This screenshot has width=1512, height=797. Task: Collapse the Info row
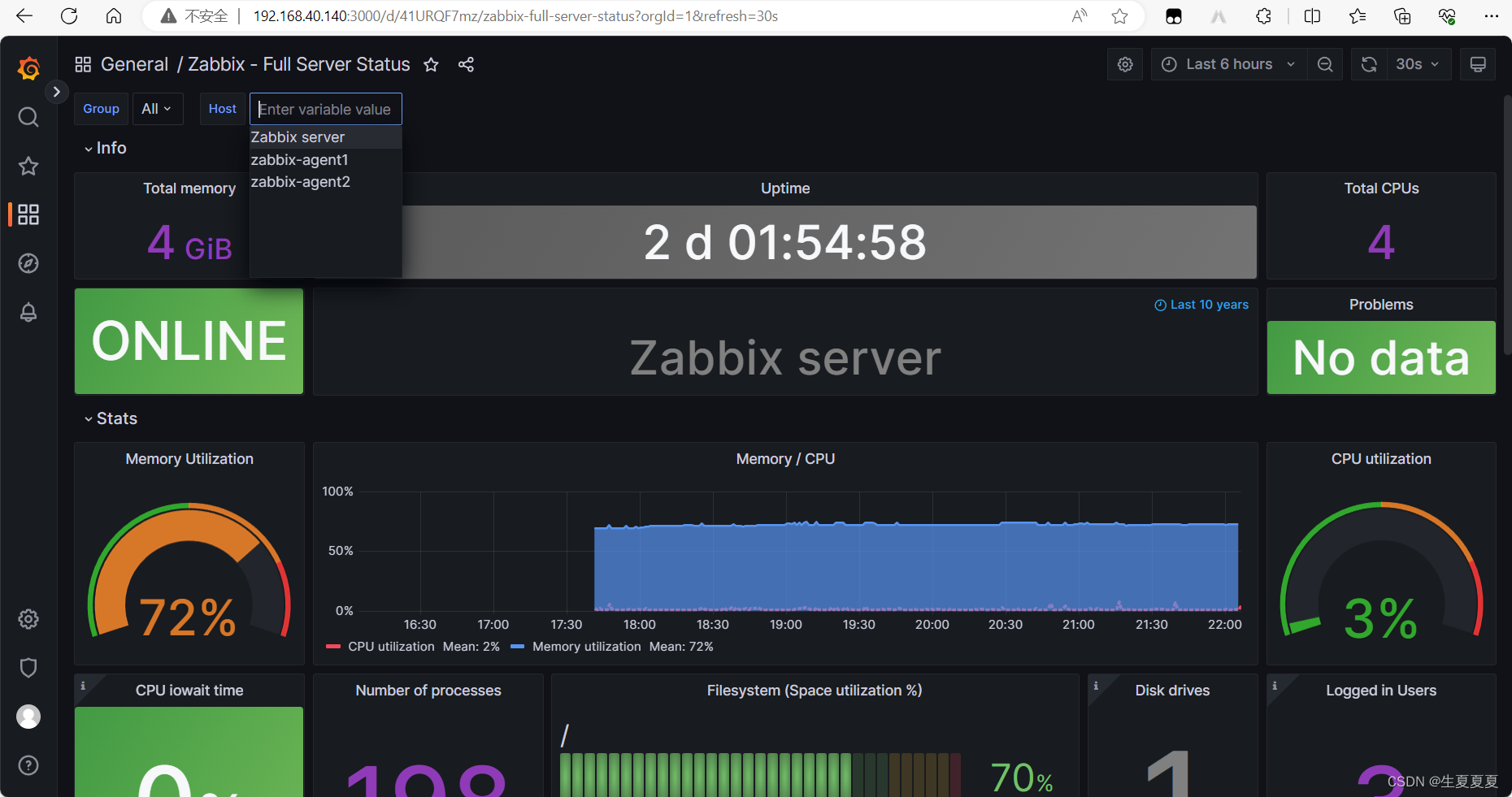pyautogui.click(x=105, y=148)
